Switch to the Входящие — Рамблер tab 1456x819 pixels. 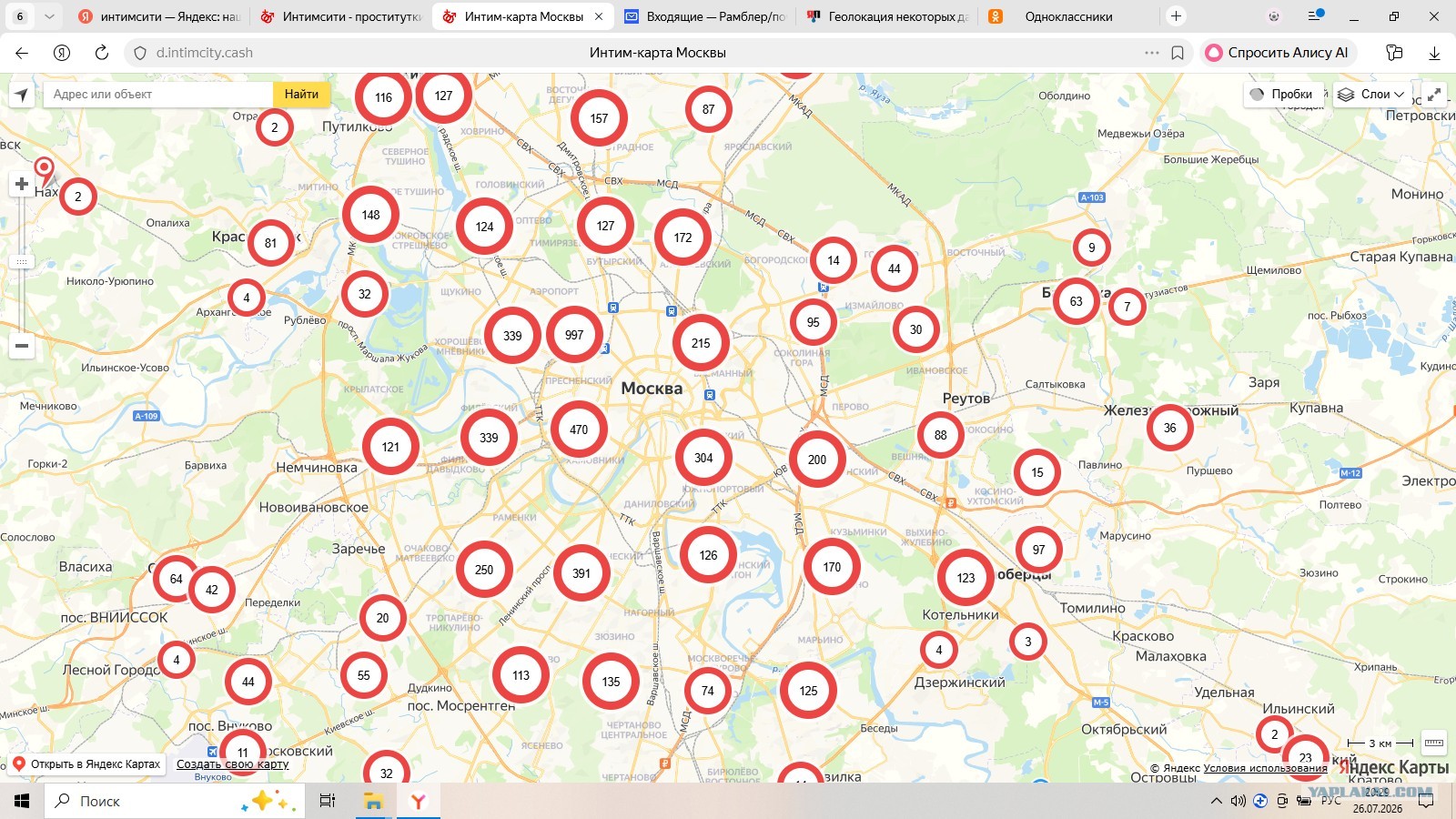(705, 16)
